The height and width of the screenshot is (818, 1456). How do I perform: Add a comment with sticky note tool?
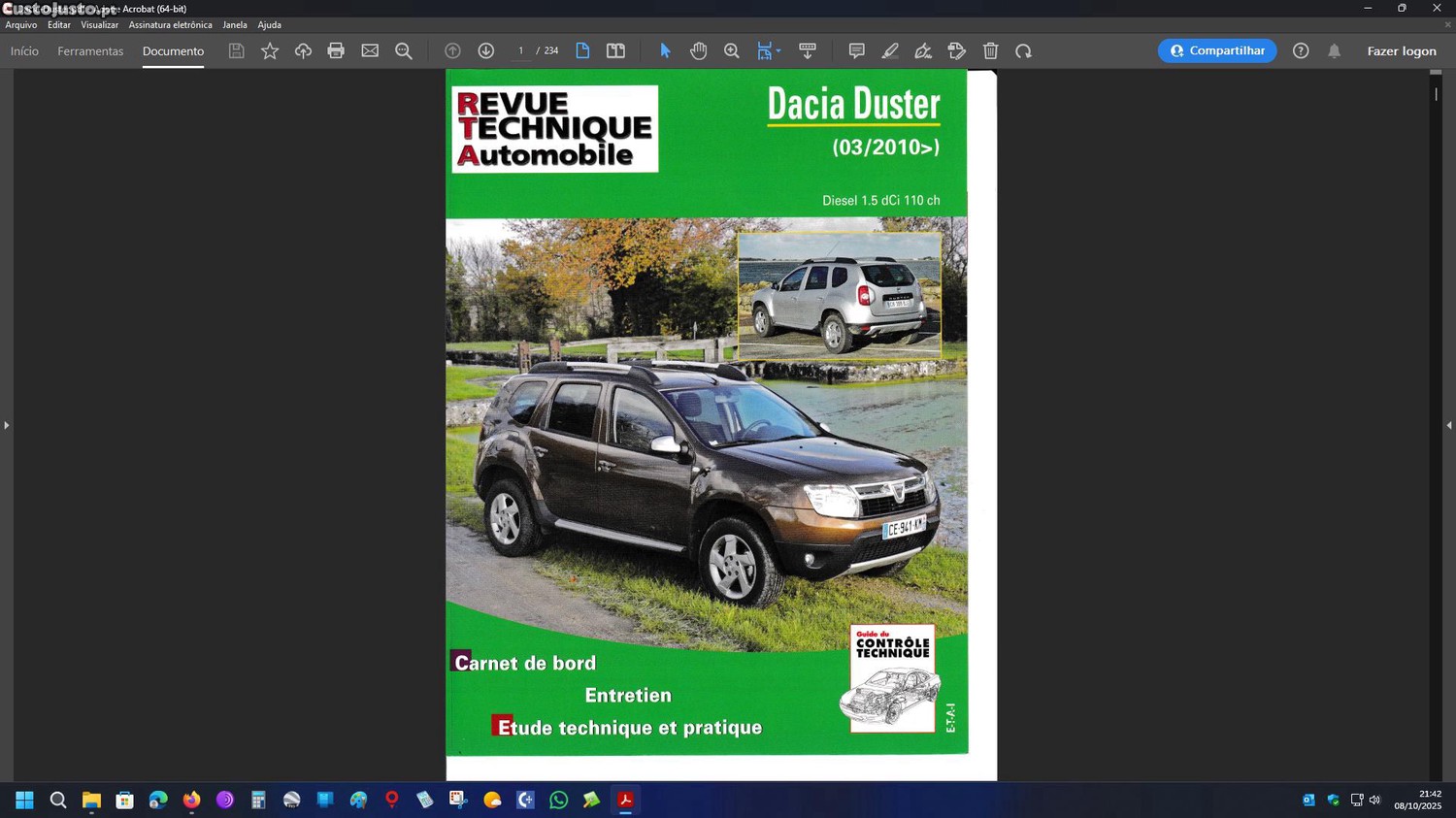click(x=856, y=51)
